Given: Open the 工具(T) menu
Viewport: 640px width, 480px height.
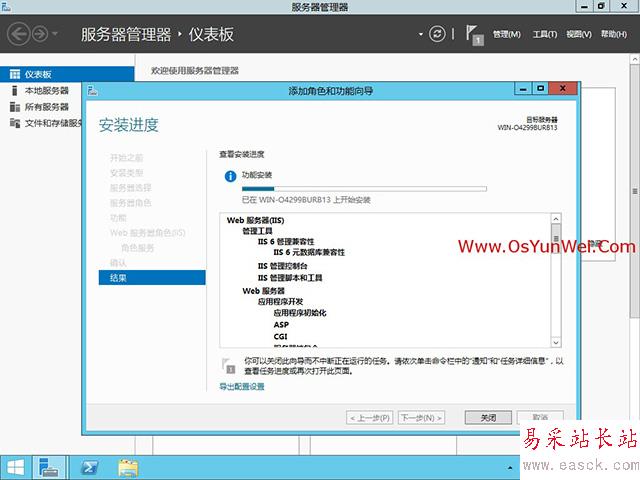Looking at the screenshot, I should click(544, 34).
